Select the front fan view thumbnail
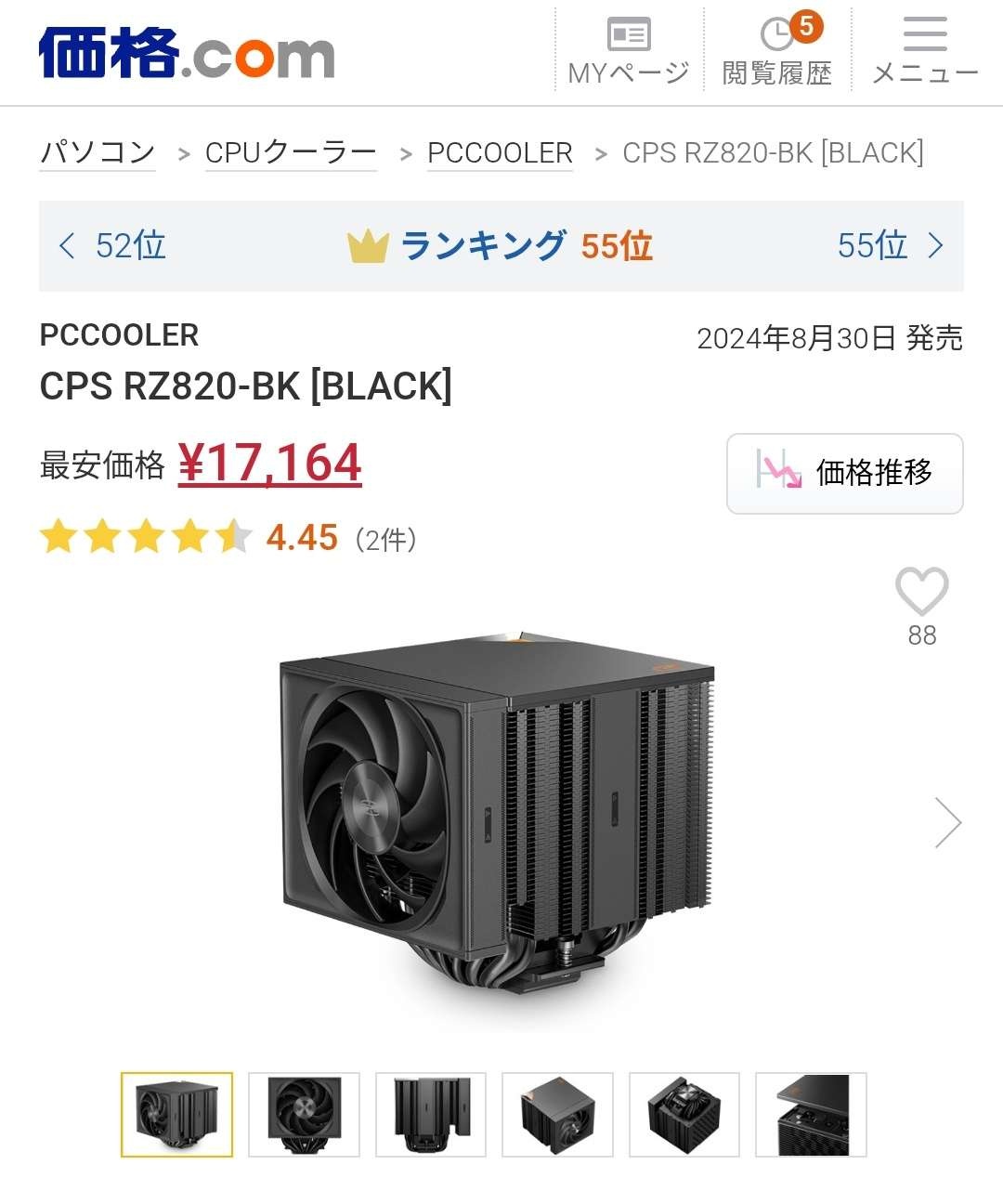Viewport: 1003px width, 1204px height. click(304, 1115)
